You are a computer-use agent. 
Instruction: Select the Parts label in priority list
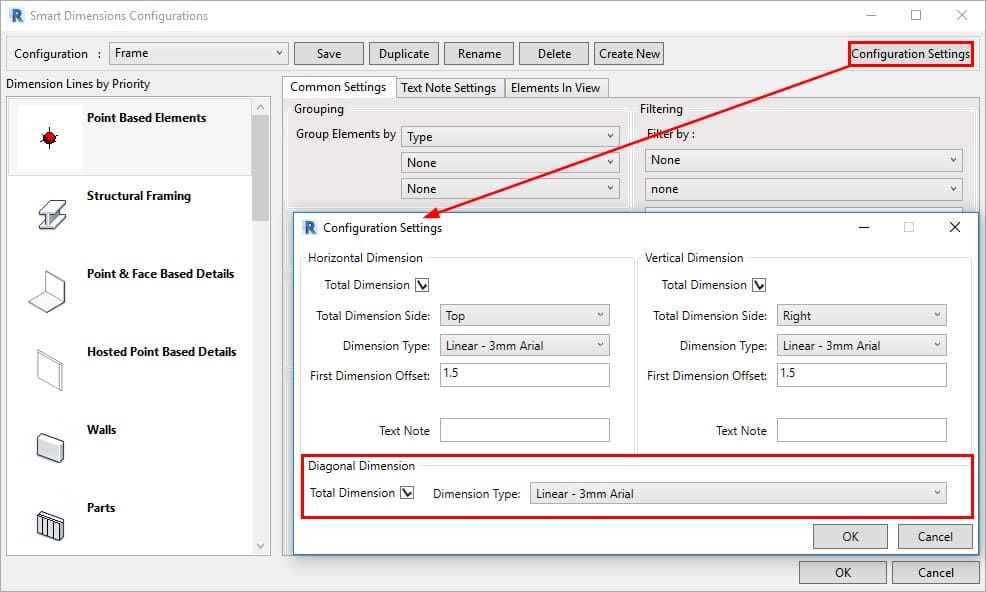click(101, 508)
